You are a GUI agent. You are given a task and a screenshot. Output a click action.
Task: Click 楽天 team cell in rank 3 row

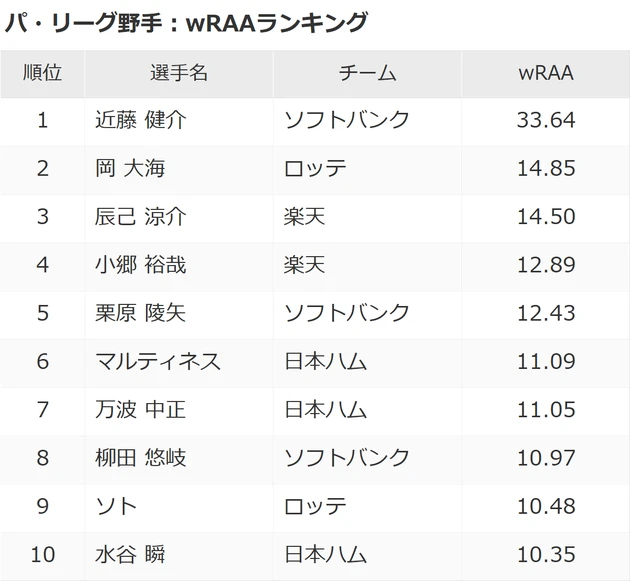(304, 216)
